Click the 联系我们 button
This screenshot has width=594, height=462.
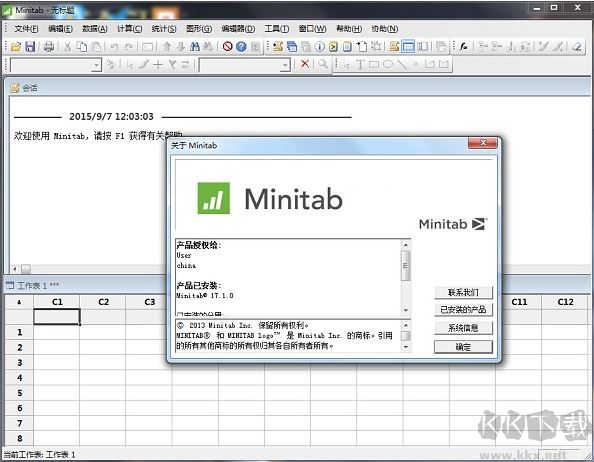[x=463, y=292]
